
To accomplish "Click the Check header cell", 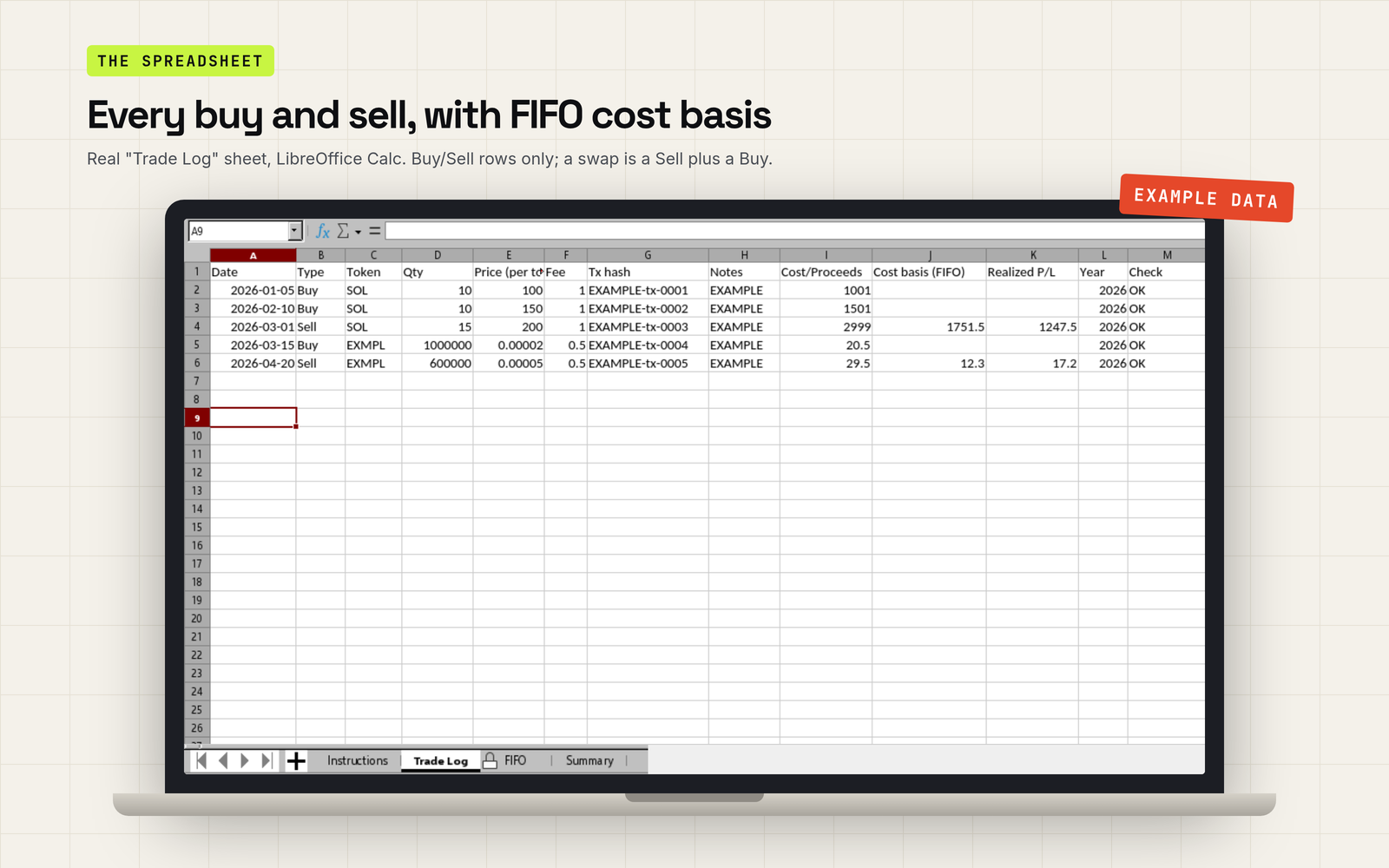I will click(1167, 273).
